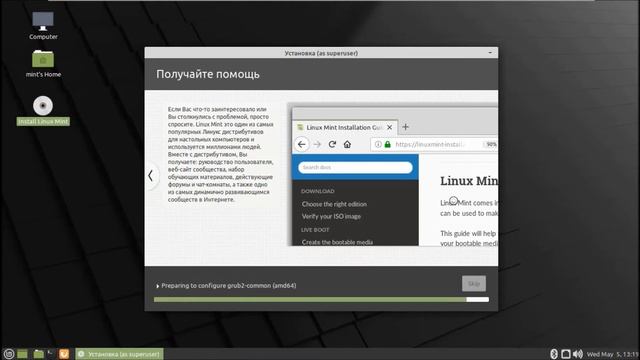The image size is (640, 360).
Task: Click the 'Получайте помощь' slide heading
Action: [x=208, y=74]
